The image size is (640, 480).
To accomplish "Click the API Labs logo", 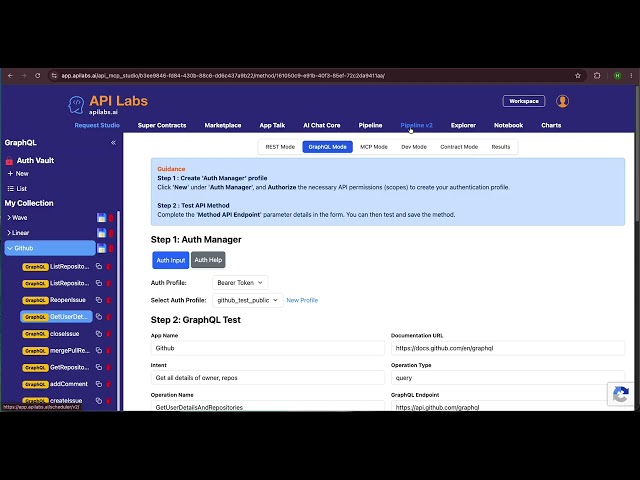I will click(x=108, y=104).
